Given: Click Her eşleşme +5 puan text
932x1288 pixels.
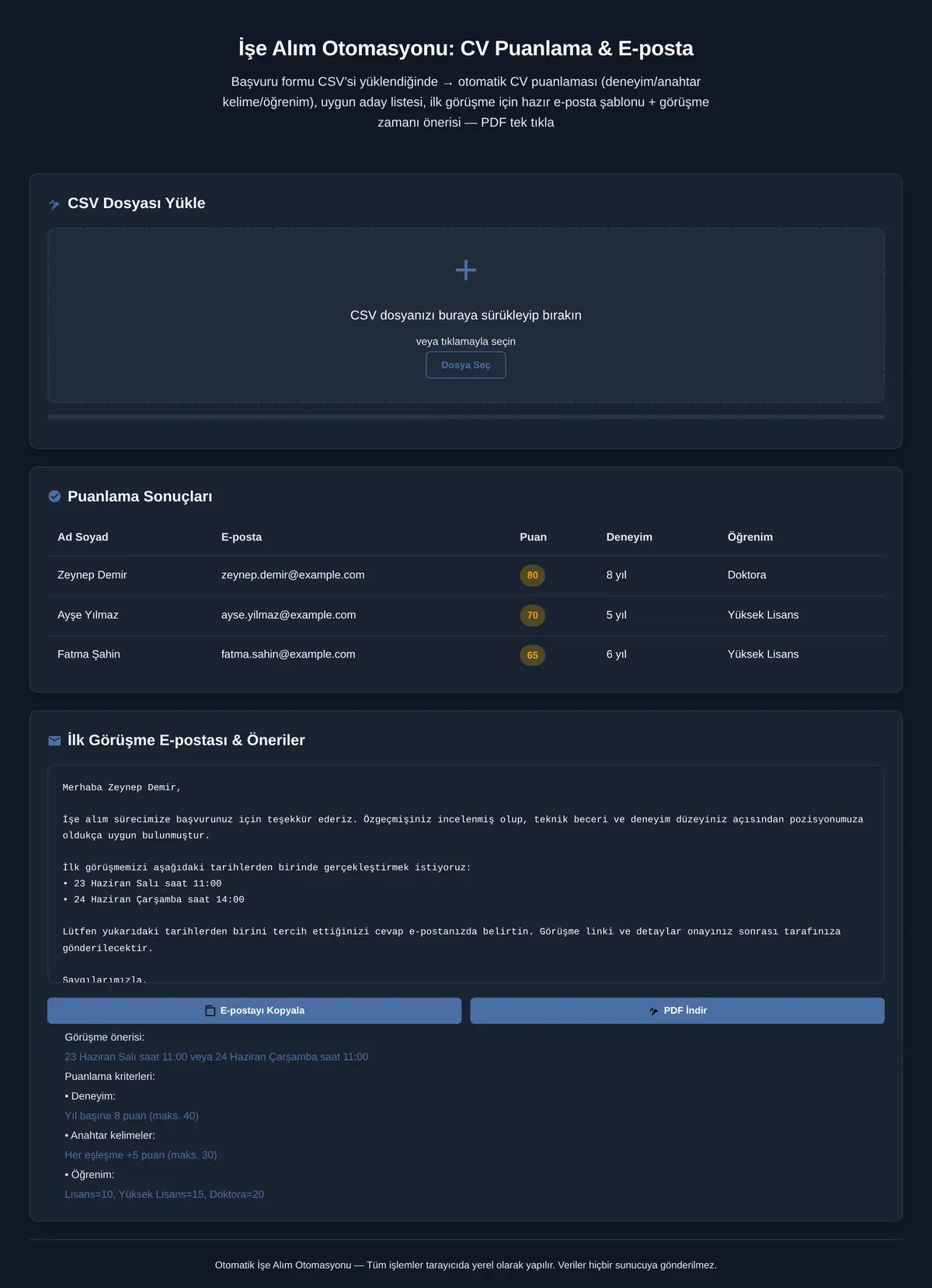Looking at the screenshot, I should pos(141,1155).
